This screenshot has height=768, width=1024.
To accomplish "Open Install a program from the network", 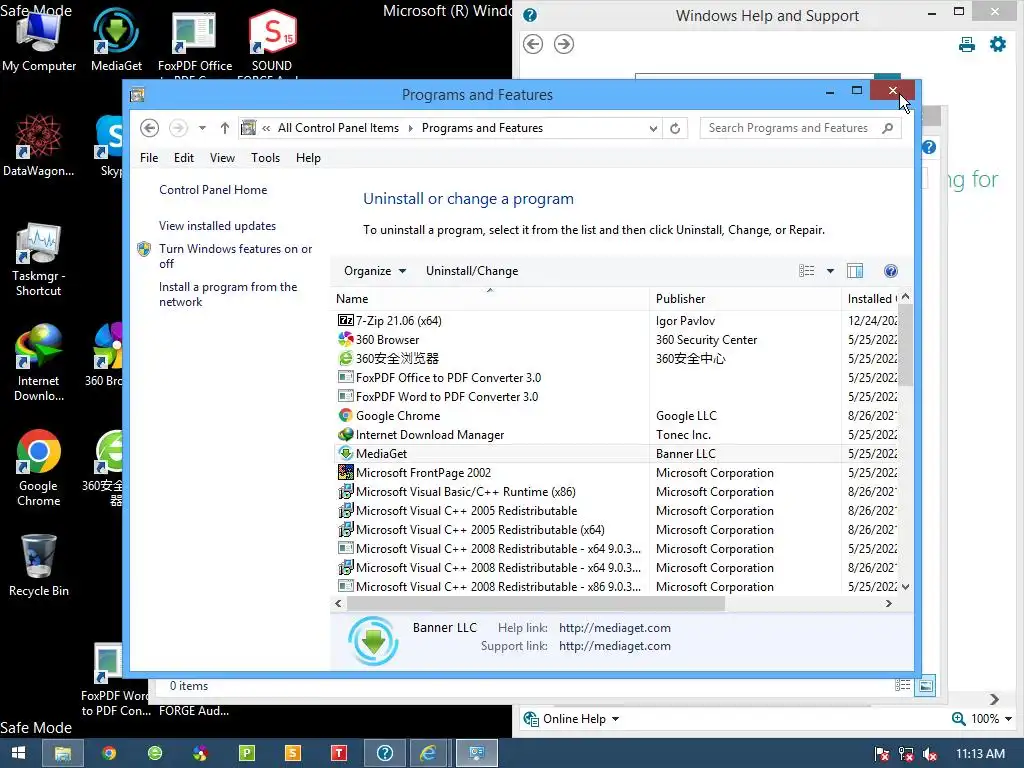I will coord(228,295).
